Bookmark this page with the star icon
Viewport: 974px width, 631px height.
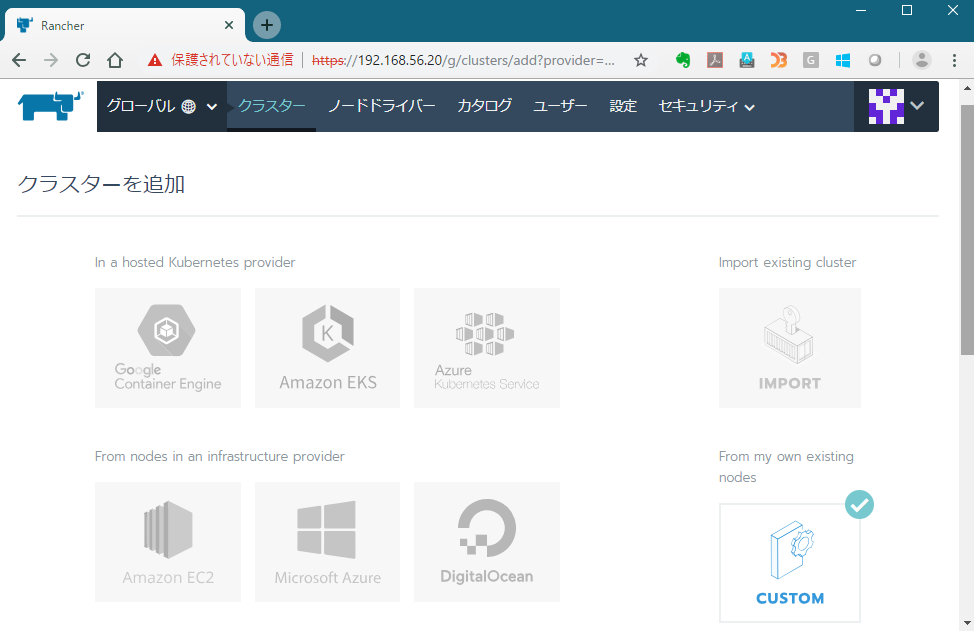click(641, 60)
